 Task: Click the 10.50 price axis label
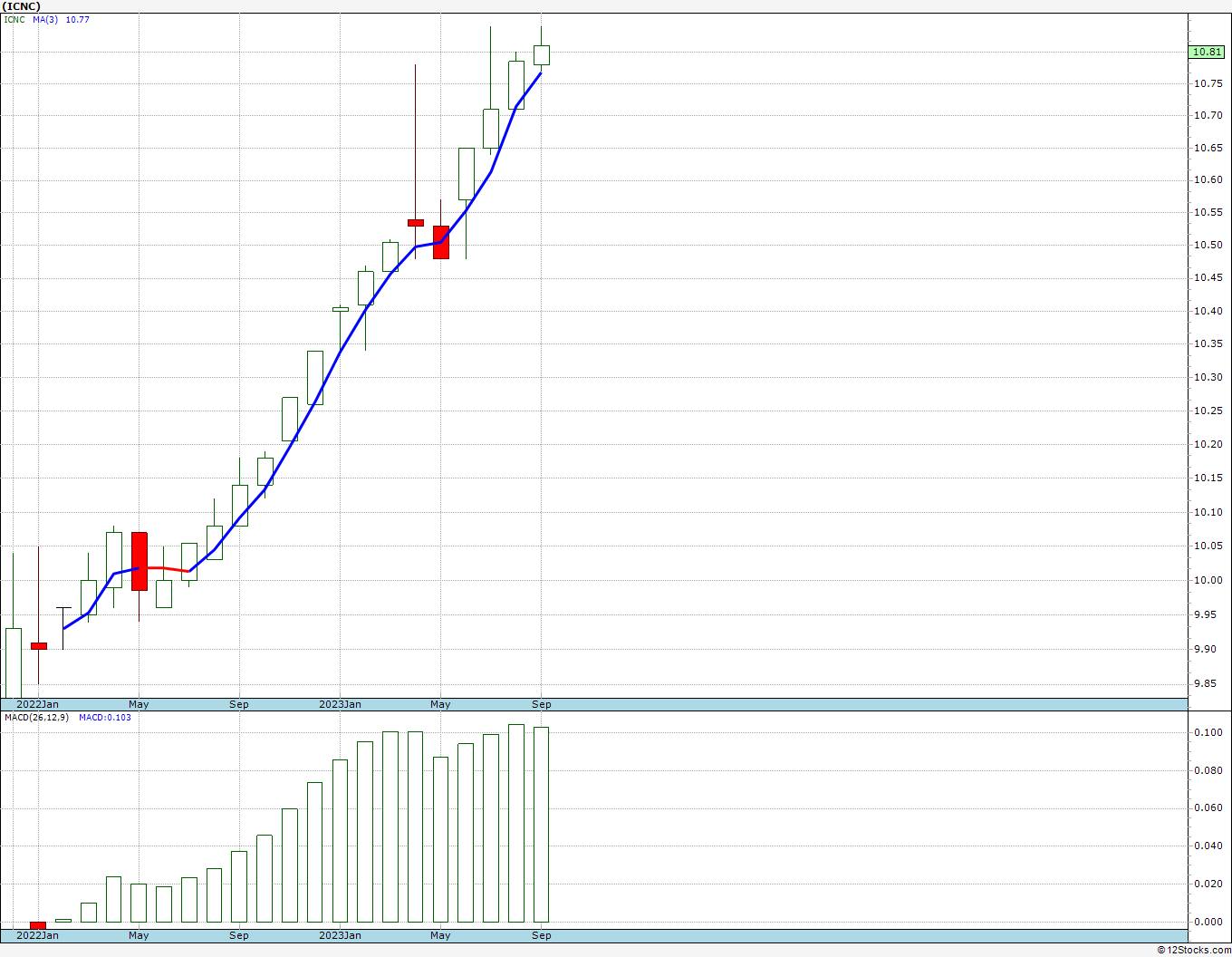pyautogui.click(x=1207, y=245)
